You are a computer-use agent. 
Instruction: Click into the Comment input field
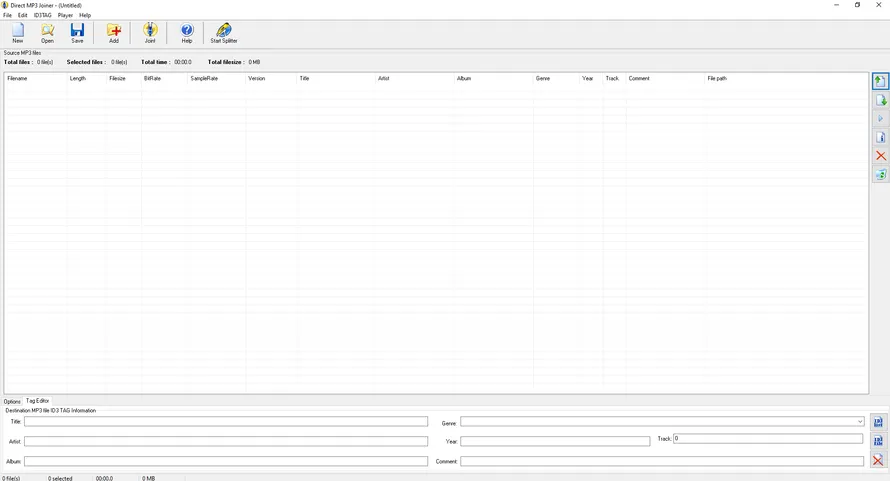[x=662, y=461]
